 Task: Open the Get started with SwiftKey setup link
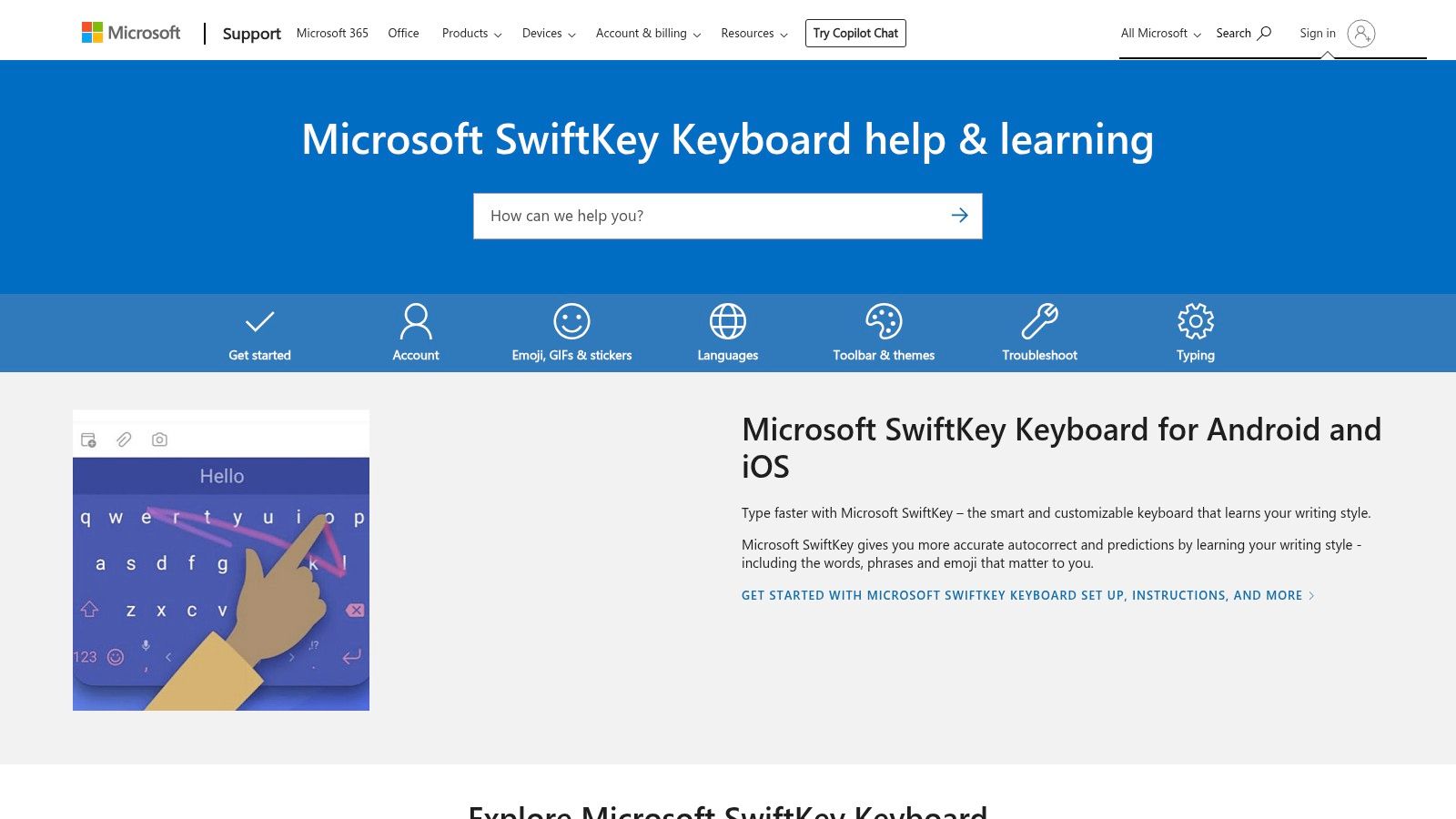click(x=1027, y=595)
